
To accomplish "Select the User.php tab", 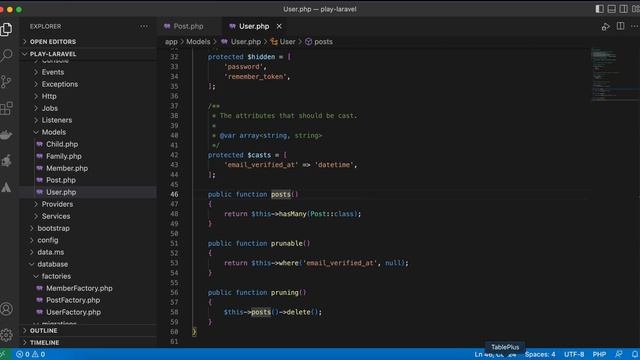I will click(x=254, y=26).
